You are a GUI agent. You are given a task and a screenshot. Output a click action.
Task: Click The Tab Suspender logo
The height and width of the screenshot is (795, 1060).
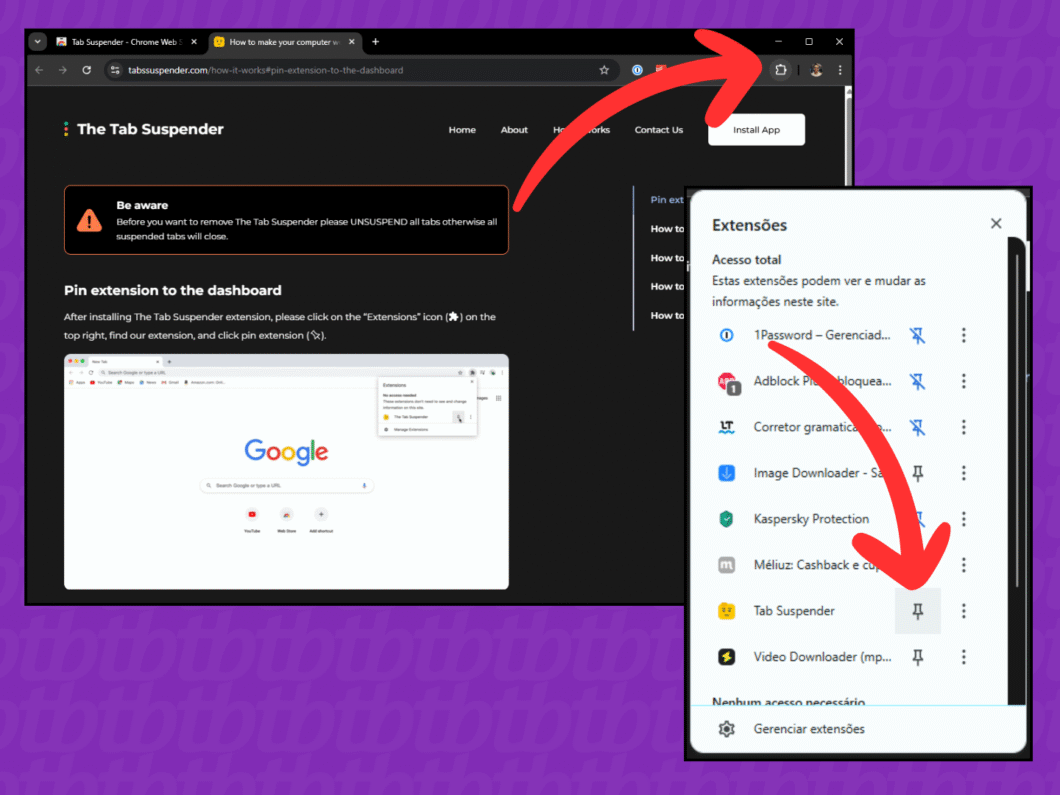tap(143, 129)
